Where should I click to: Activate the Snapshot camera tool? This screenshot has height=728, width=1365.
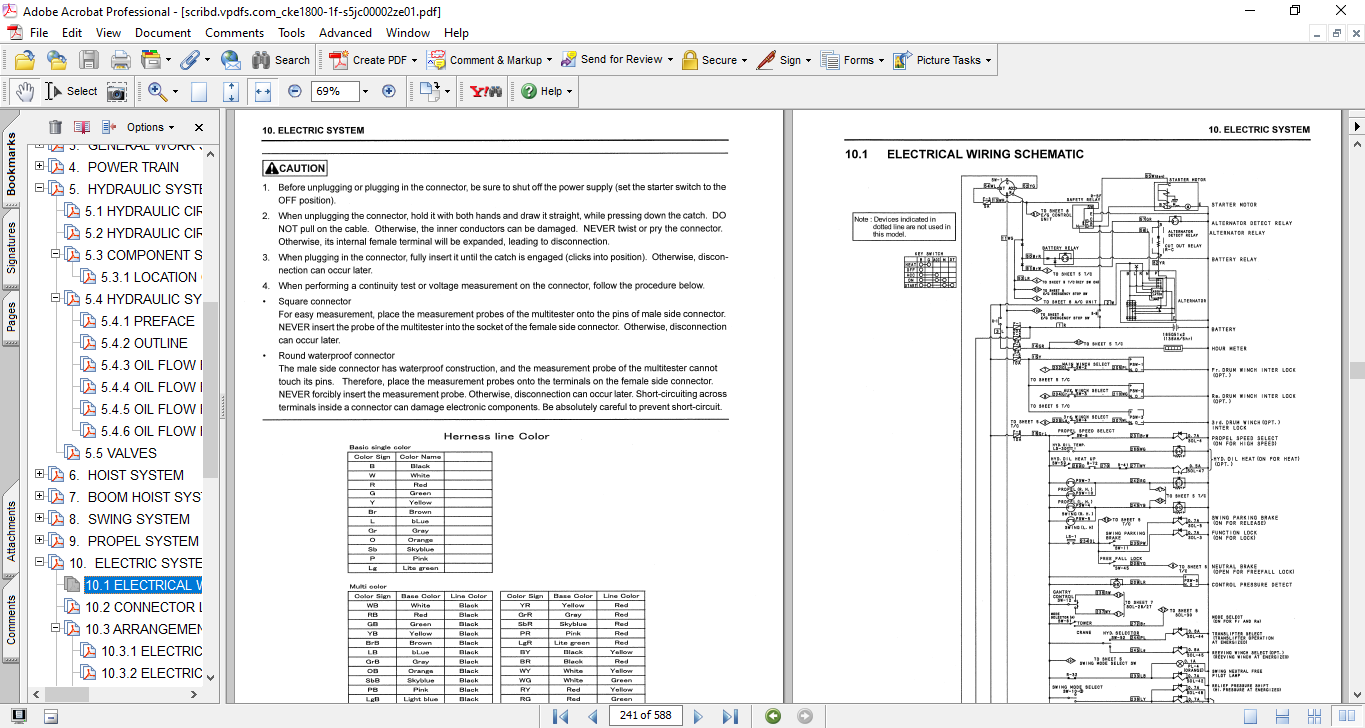117,91
